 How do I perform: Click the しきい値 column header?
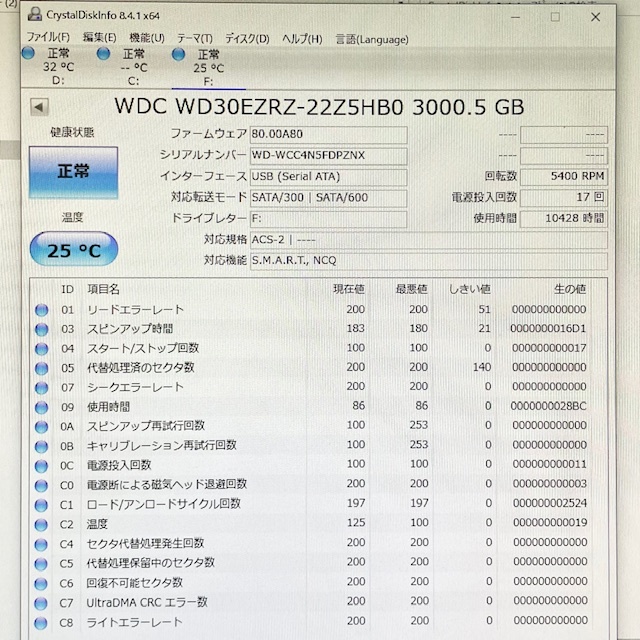[469, 289]
